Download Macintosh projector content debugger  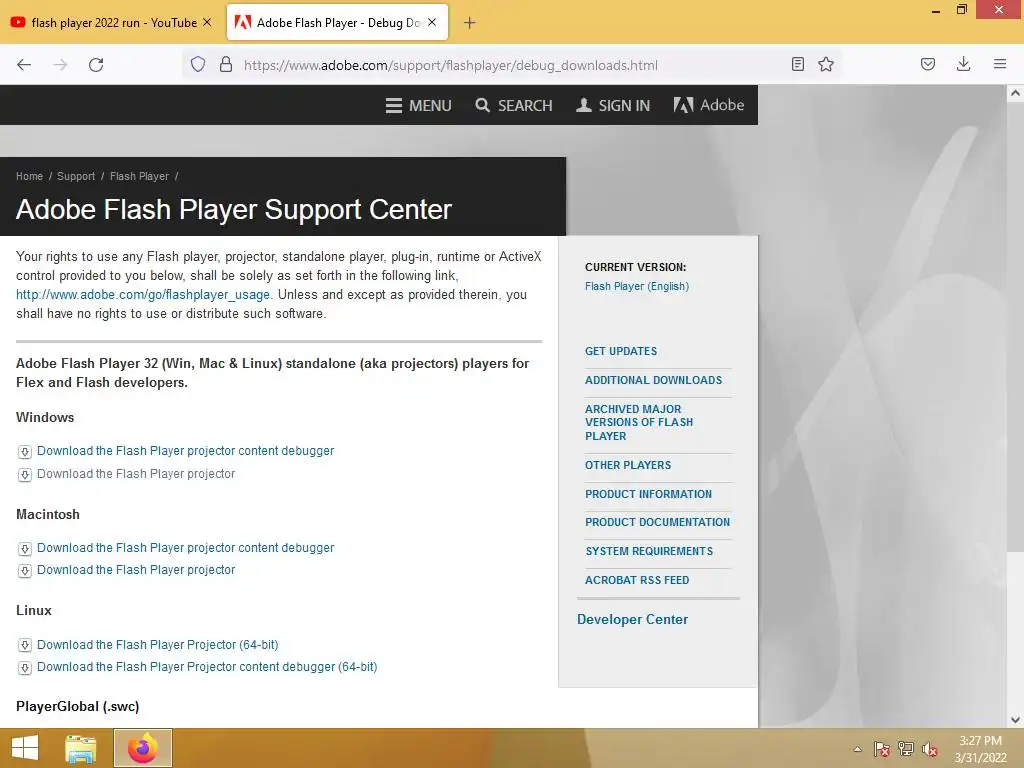185,547
